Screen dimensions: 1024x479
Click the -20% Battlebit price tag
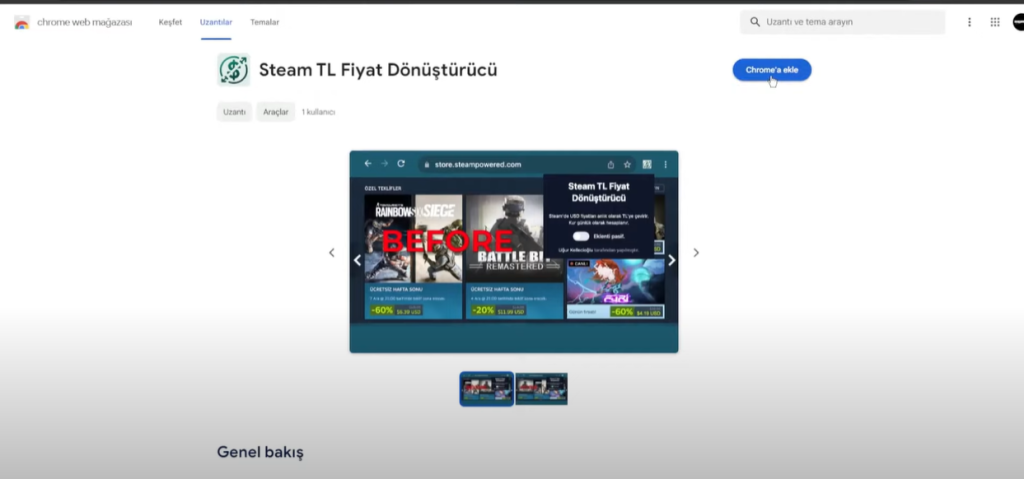pos(498,310)
